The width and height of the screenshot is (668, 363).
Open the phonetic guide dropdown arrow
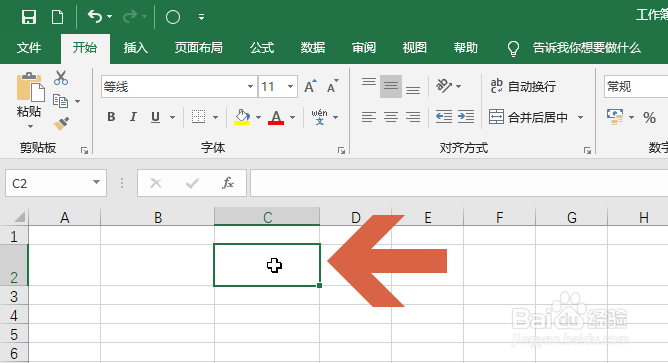(x=336, y=117)
